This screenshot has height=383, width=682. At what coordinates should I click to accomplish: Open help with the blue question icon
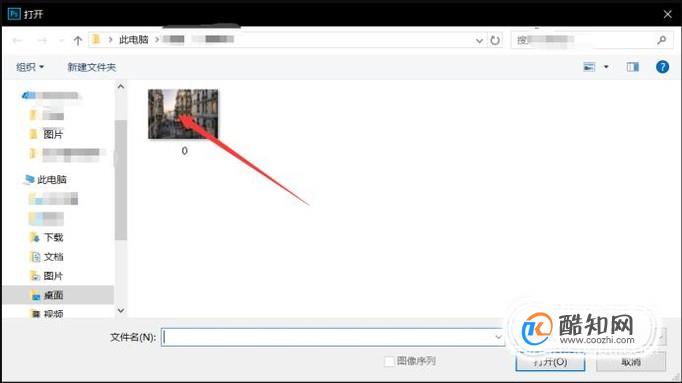tap(662, 67)
